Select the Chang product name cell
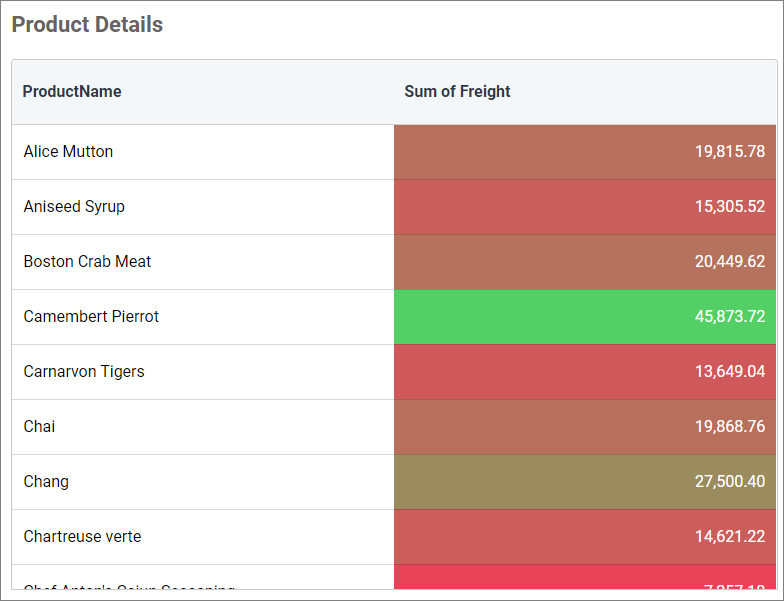784x601 pixels. coord(46,482)
